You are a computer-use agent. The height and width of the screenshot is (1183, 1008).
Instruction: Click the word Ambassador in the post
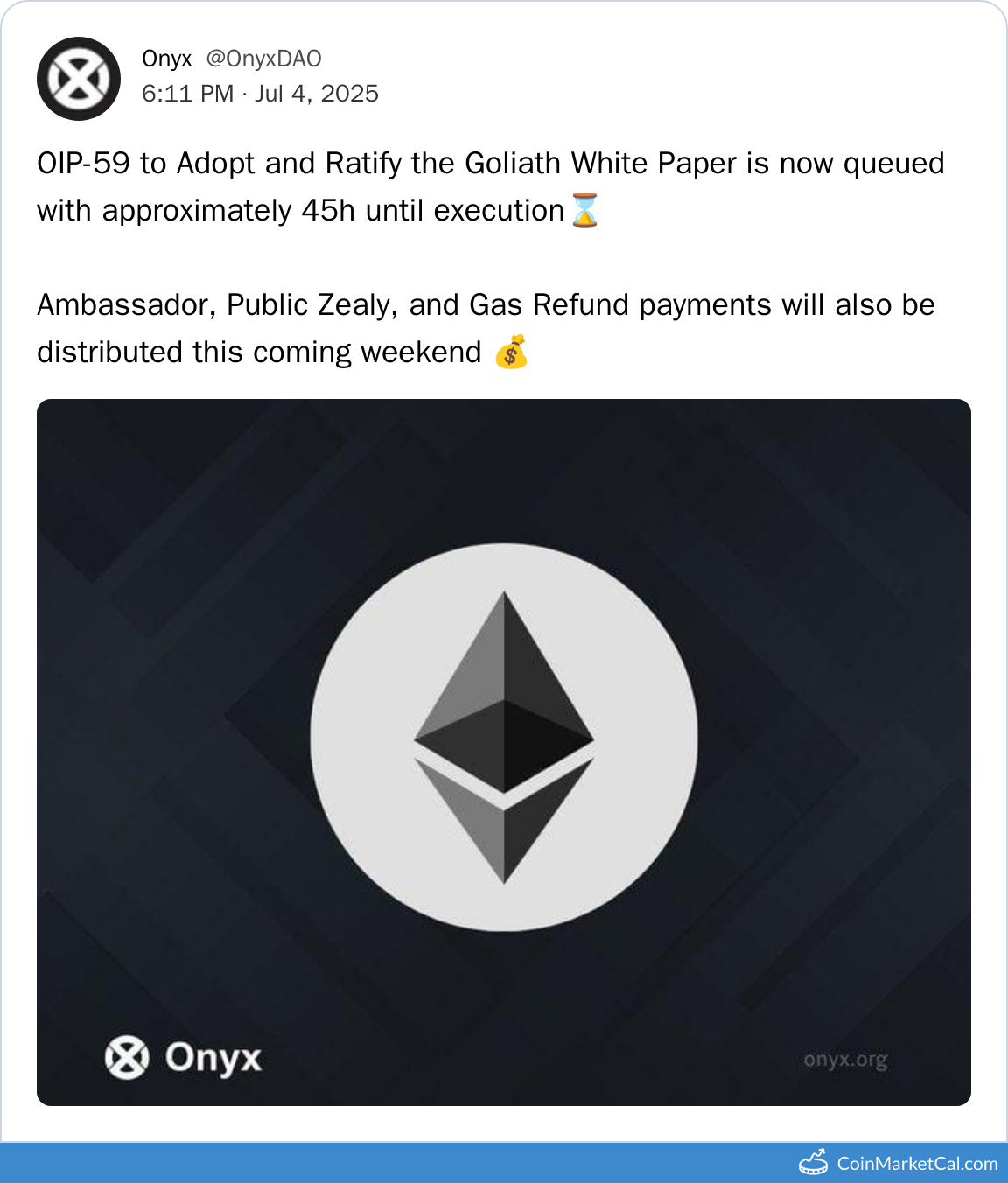pyautogui.click(x=126, y=305)
